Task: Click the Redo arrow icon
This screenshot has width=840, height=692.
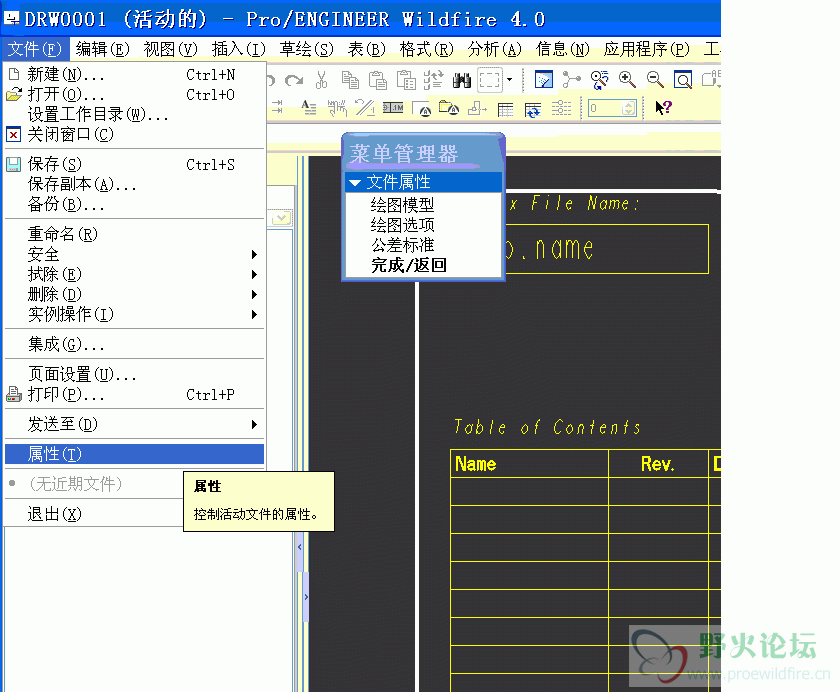Action: tap(294, 80)
